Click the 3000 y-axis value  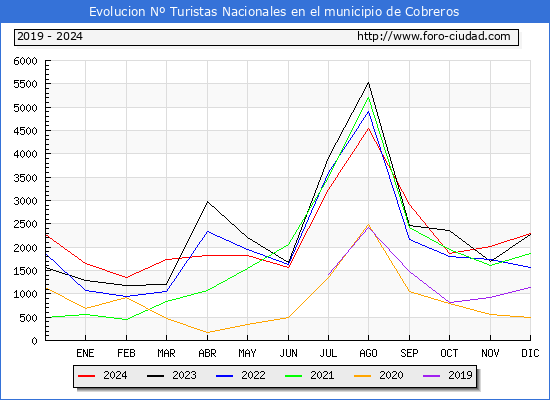click(25, 201)
